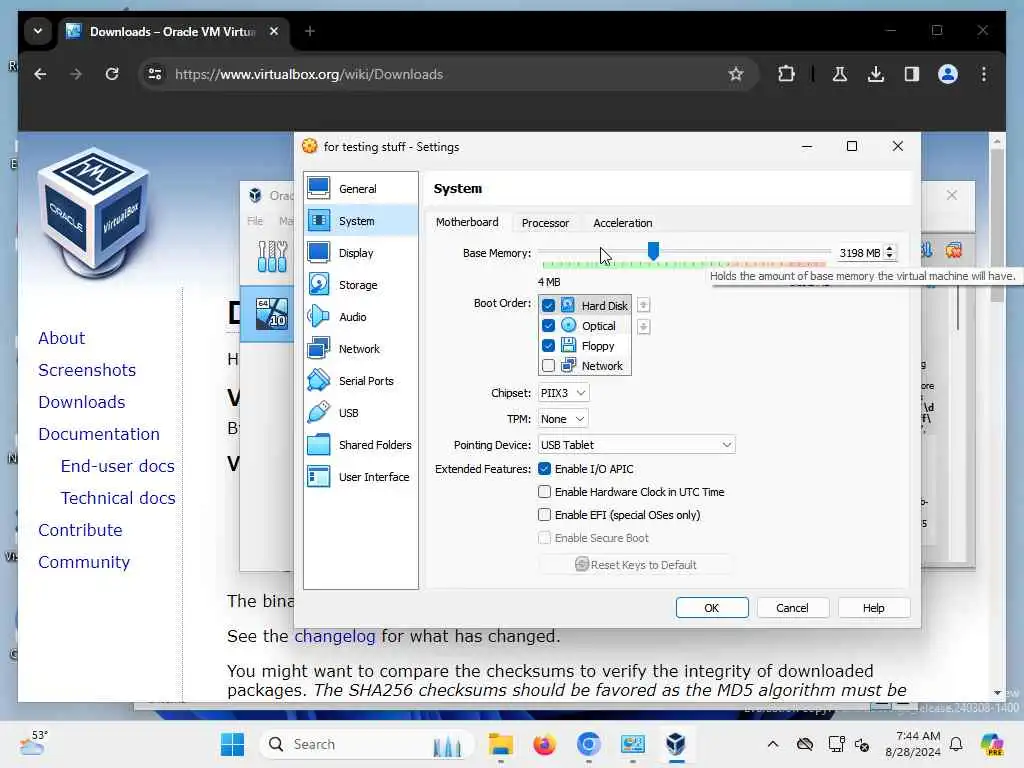Open Pointing Device USB Tablet dropdown
The image size is (1024, 768).
[x=636, y=445]
